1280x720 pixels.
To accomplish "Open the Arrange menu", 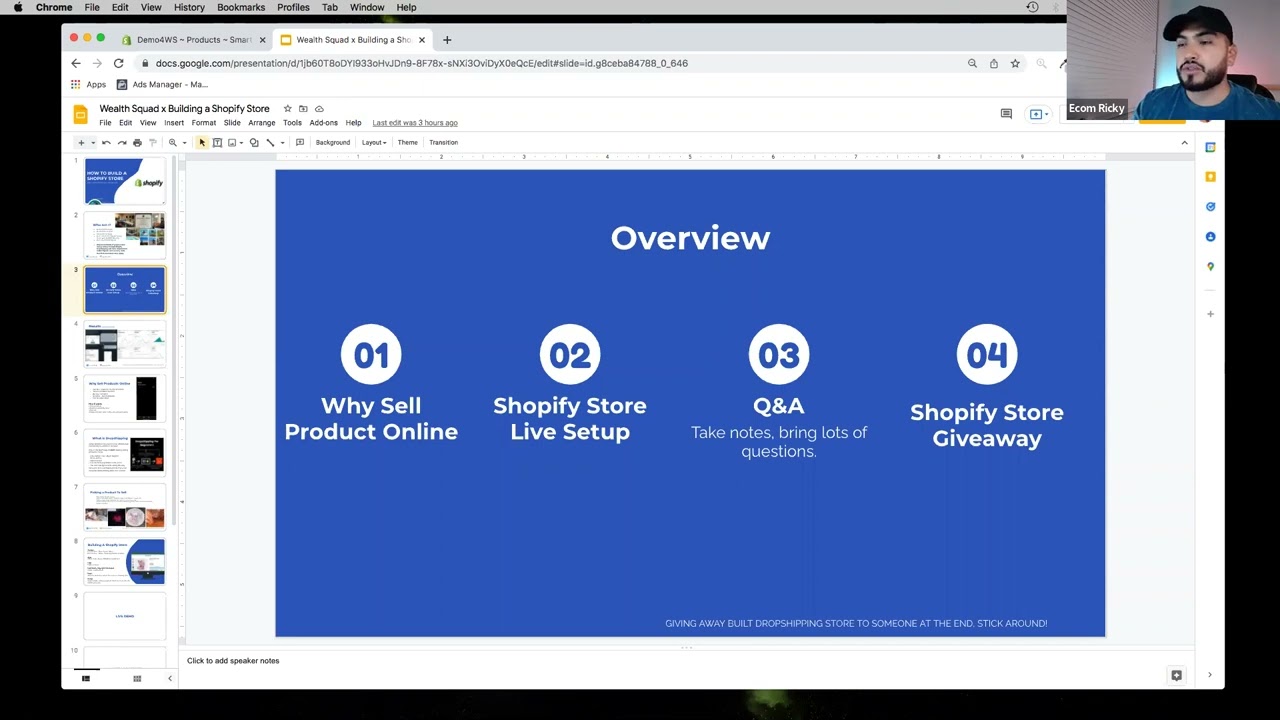I will click(x=262, y=123).
